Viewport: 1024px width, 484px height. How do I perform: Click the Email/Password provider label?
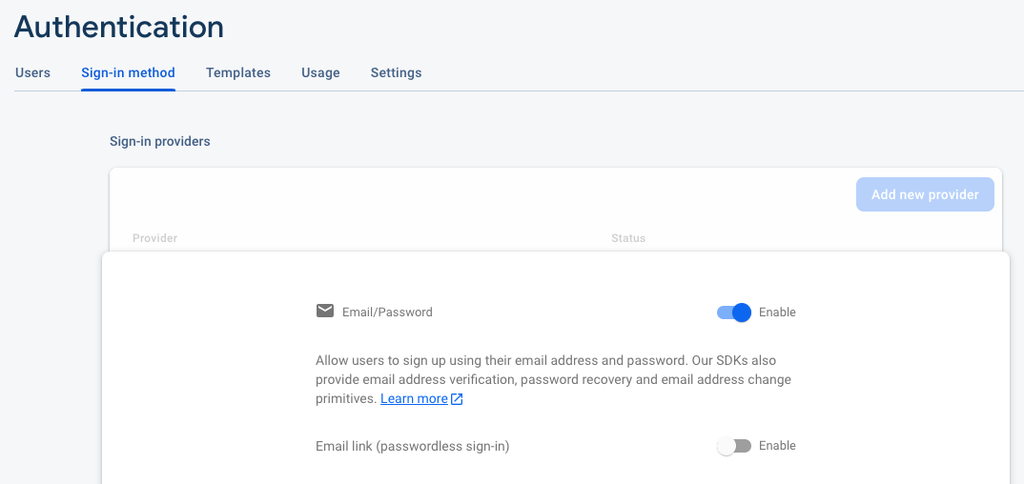[x=387, y=312]
